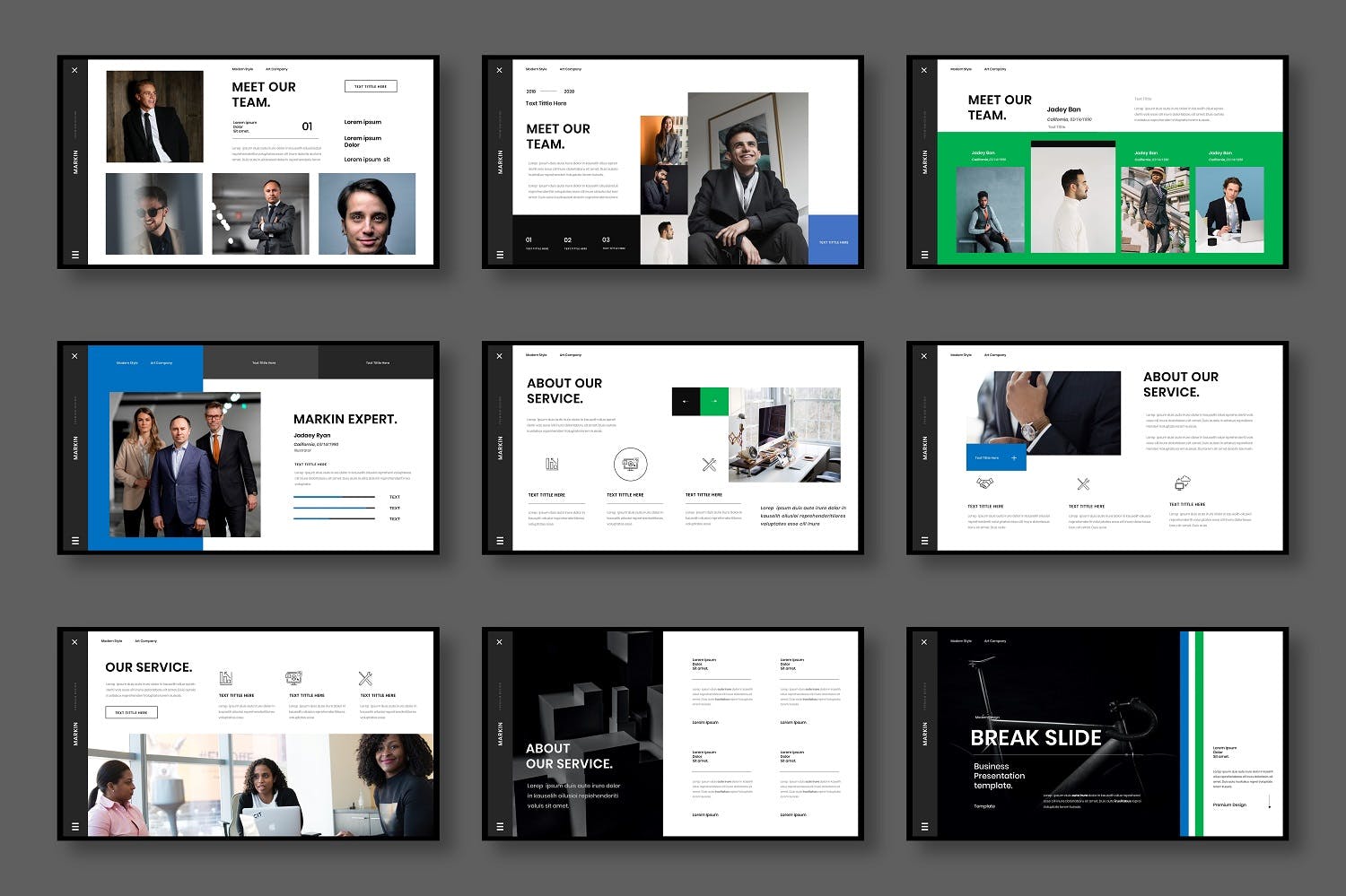Open hamburger menu on 2019–2020 Meet Our Team slide
1346x896 pixels.
click(x=499, y=255)
